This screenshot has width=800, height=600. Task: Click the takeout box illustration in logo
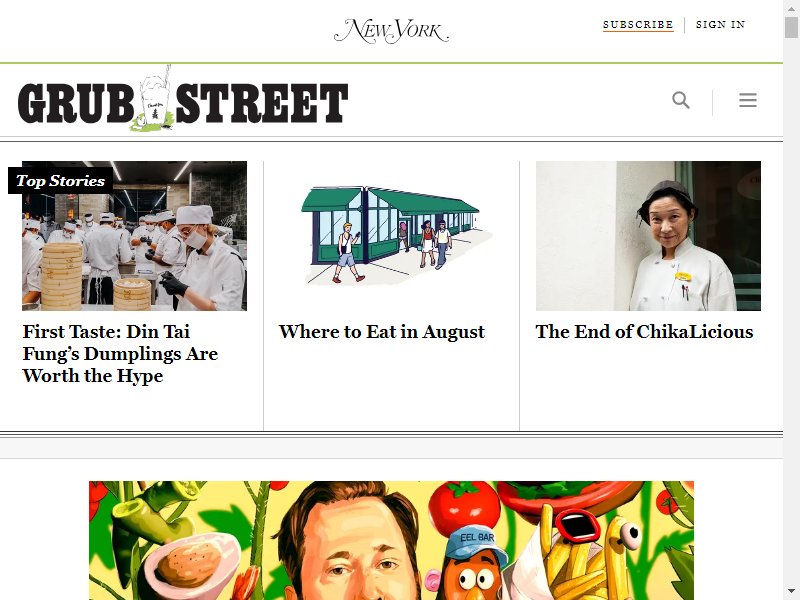click(x=154, y=99)
